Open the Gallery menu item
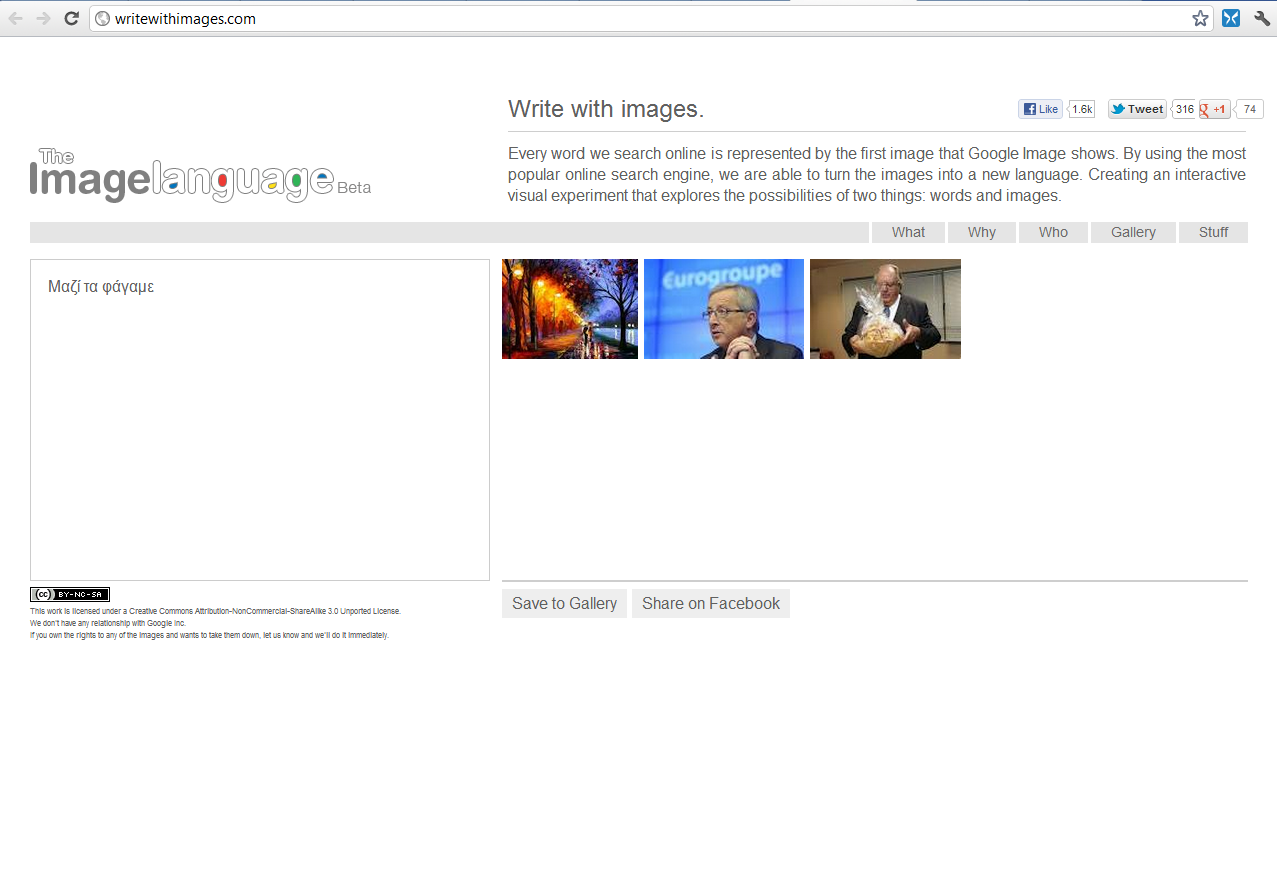This screenshot has width=1277, height=879. point(1133,232)
